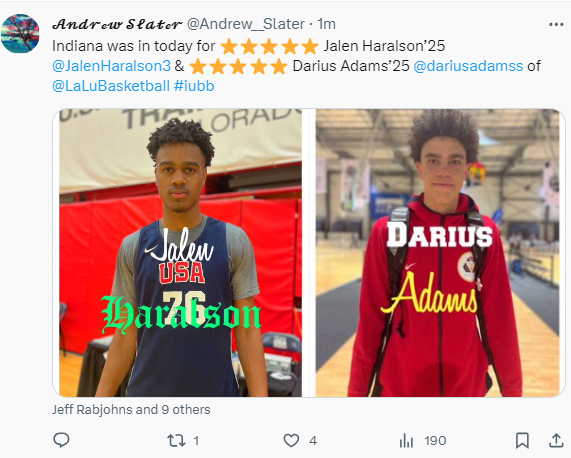Image resolution: width=571 pixels, height=458 pixels.
Task: Open the share icon menu
Action: point(556,440)
